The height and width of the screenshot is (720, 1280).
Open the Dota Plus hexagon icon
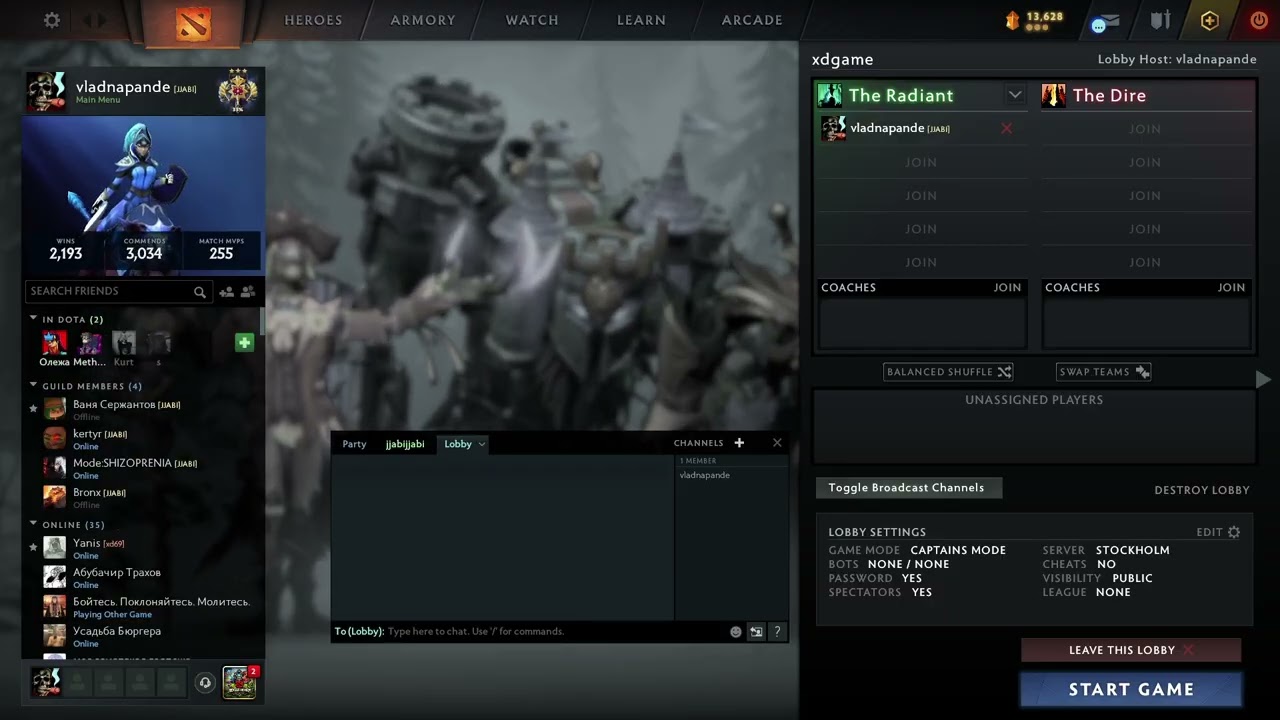(x=1209, y=20)
